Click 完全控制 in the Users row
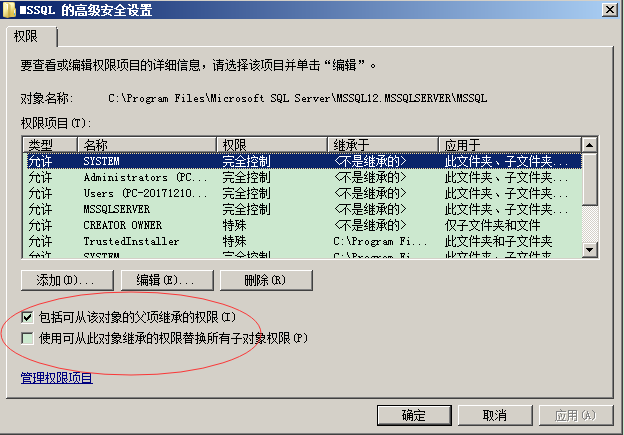The width and height of the screenshot is (624, 435). click(x=246, y=193)
